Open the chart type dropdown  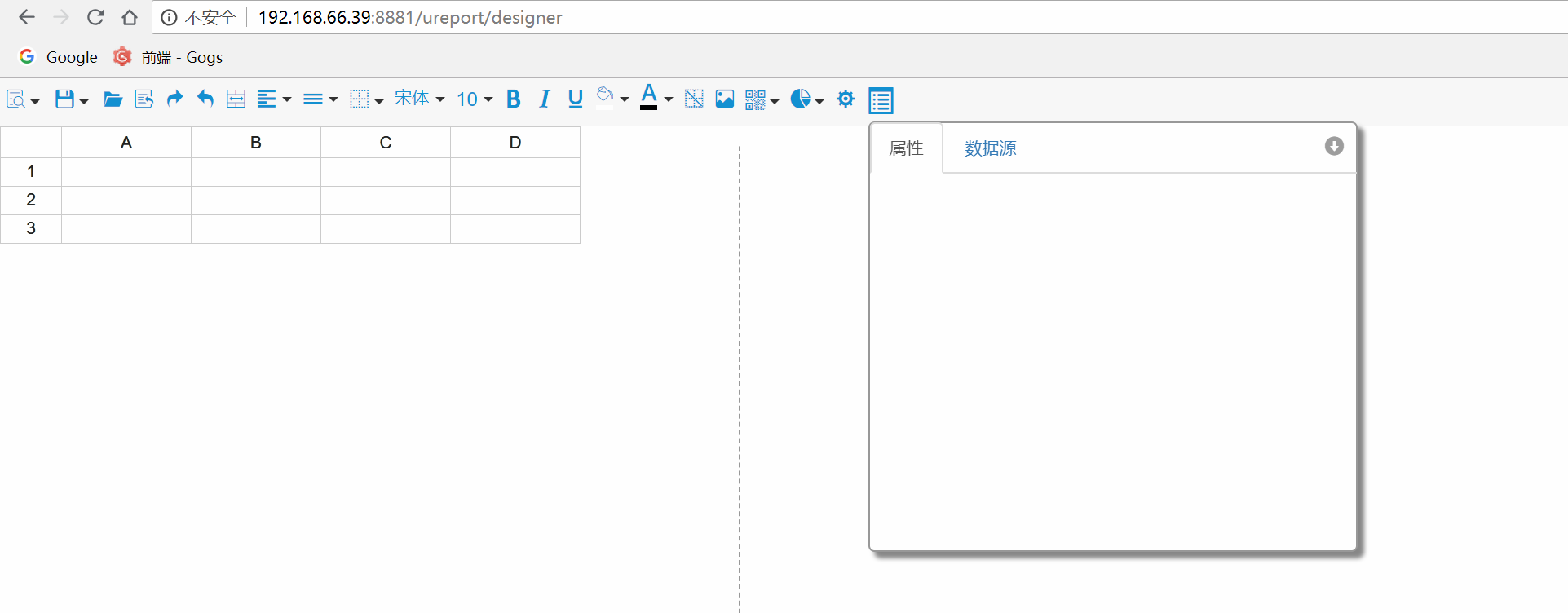(807, 99)
